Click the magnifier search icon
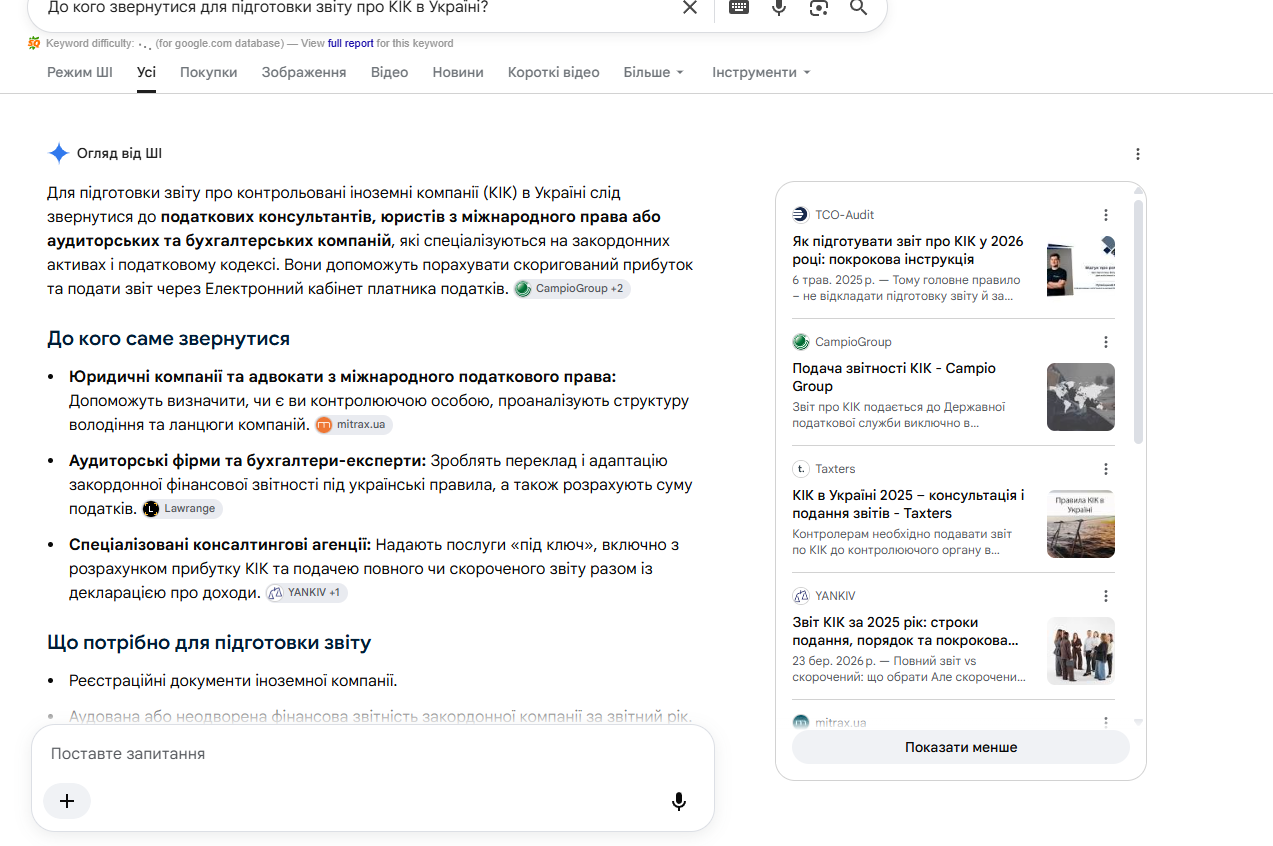Screen dimensions: 1273x846 click(858, 8)
